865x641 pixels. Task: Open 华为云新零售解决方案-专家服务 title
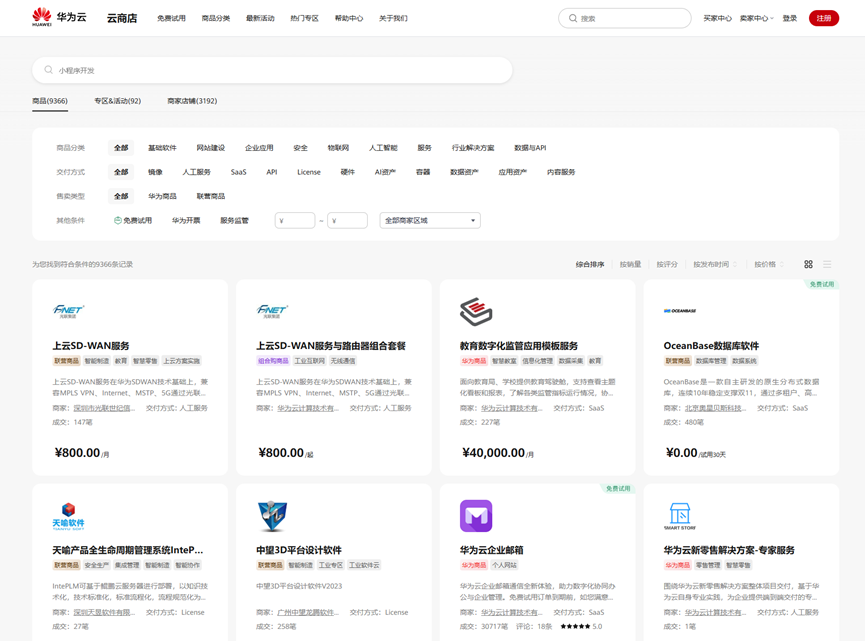tap(729, 550)
